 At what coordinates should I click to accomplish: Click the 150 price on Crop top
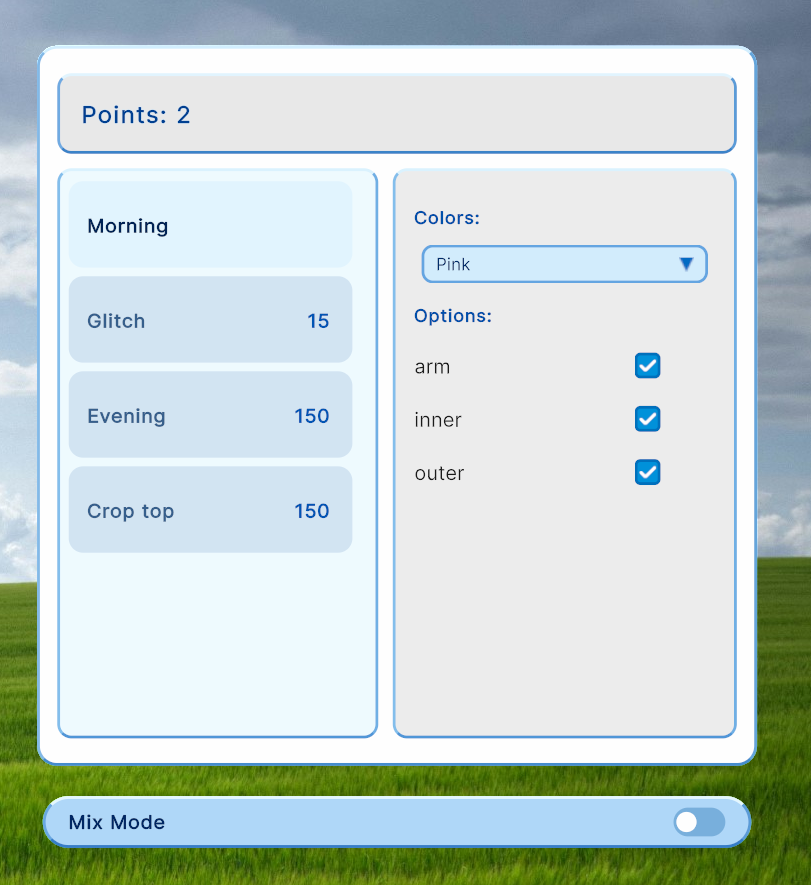pos(312,511)
